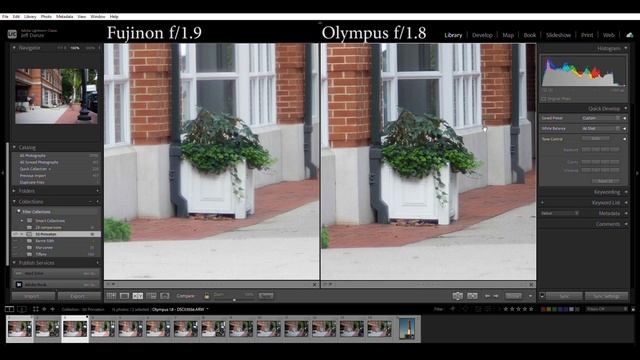Image resolution: width=640 pixels, height=360 pixels.
Task: Click the Done button in compare toolbar
Action: (513, 296)
